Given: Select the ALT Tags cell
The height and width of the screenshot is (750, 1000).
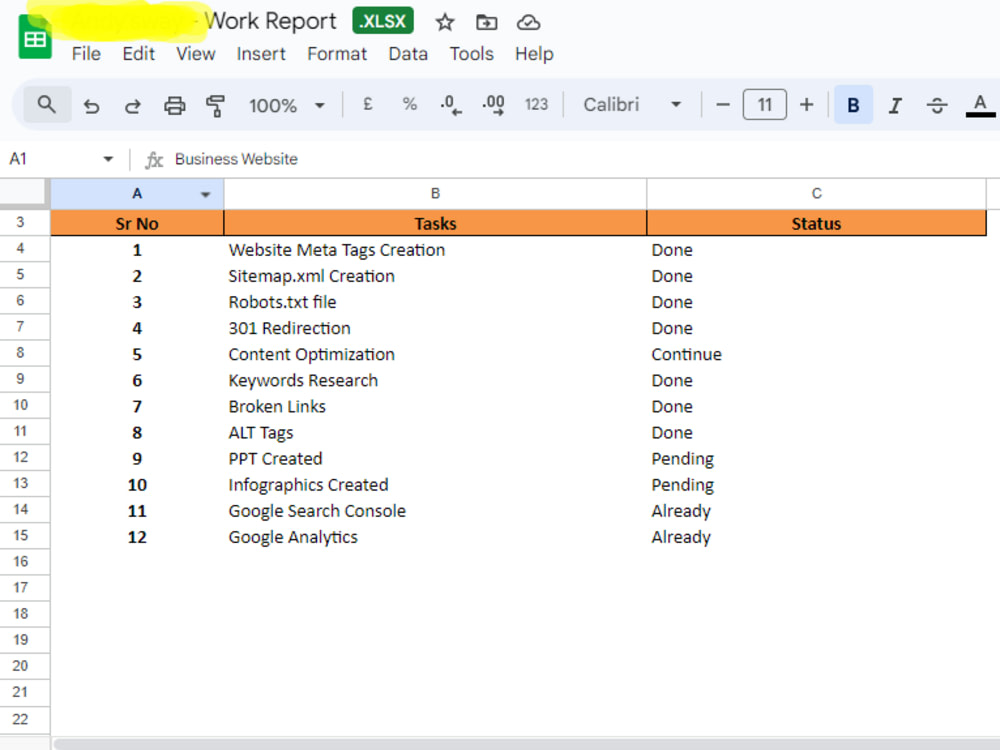Looking at the screenshot, I should click(x=435, y=433).
